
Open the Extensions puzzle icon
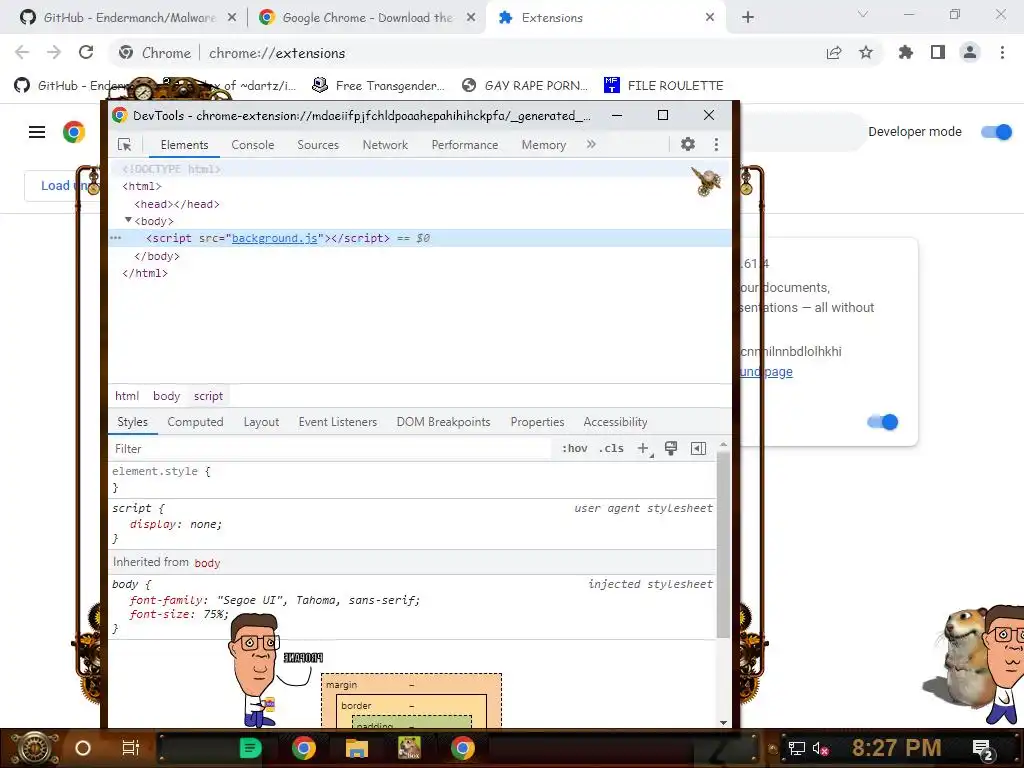click(x=906, y=52)
